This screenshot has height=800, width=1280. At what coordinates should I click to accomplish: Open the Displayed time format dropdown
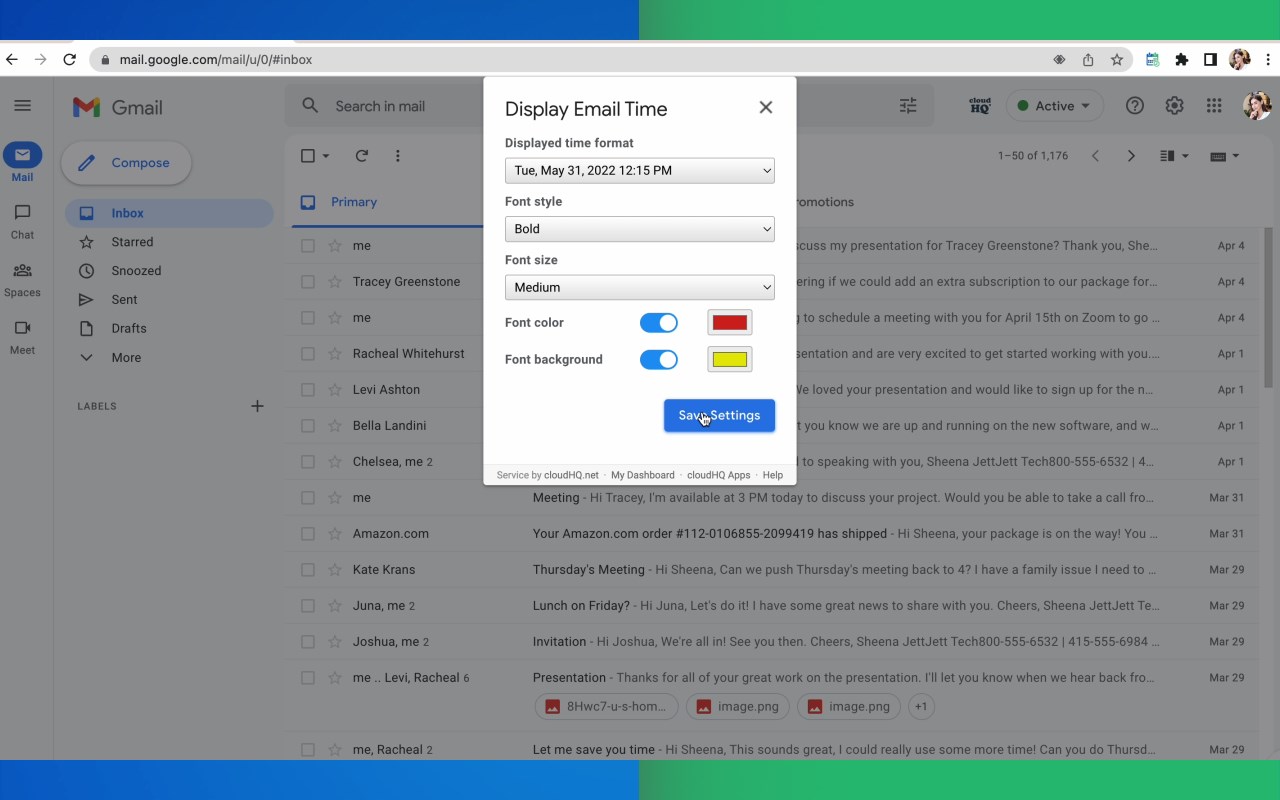pos(640,171)
